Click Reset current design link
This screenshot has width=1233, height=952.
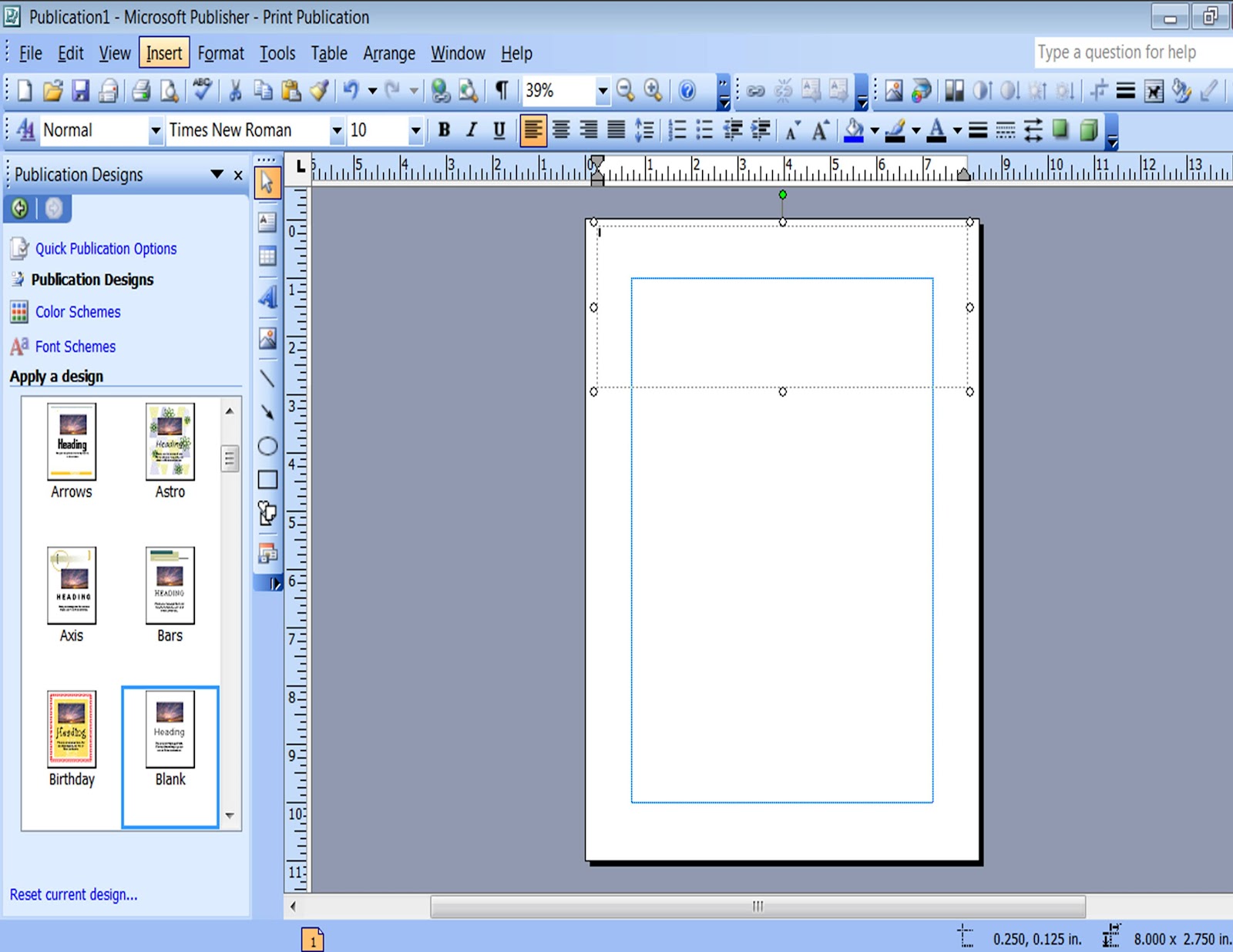pos(72,894)
